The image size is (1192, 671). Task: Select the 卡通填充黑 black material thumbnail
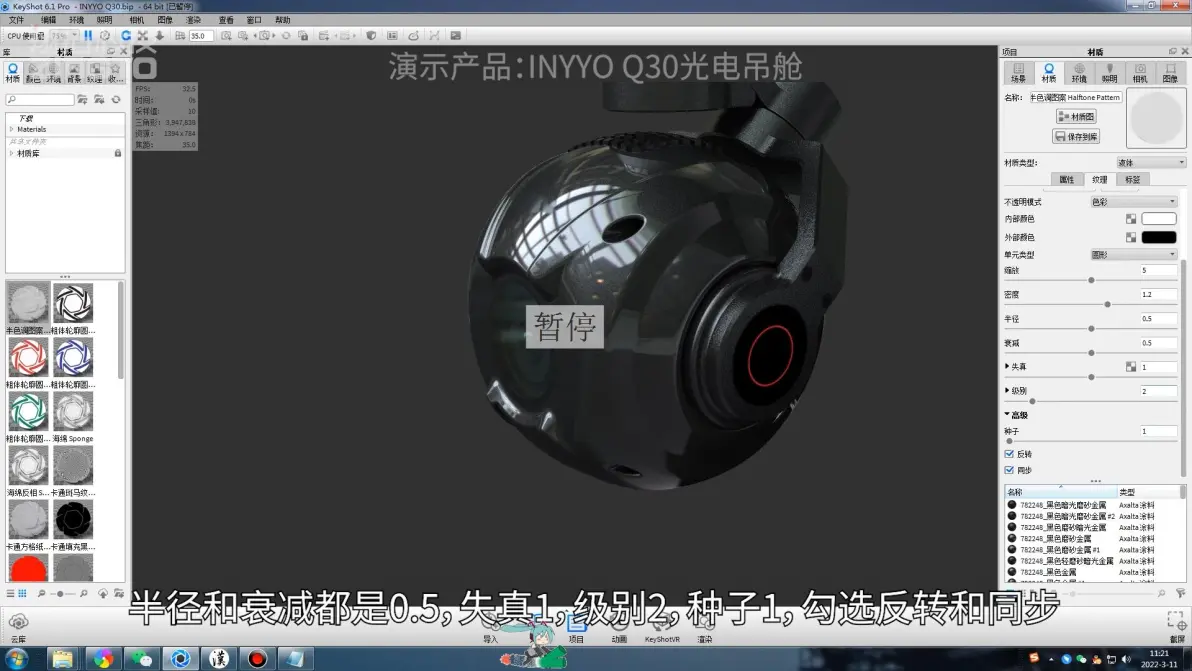tap(73, 519)
